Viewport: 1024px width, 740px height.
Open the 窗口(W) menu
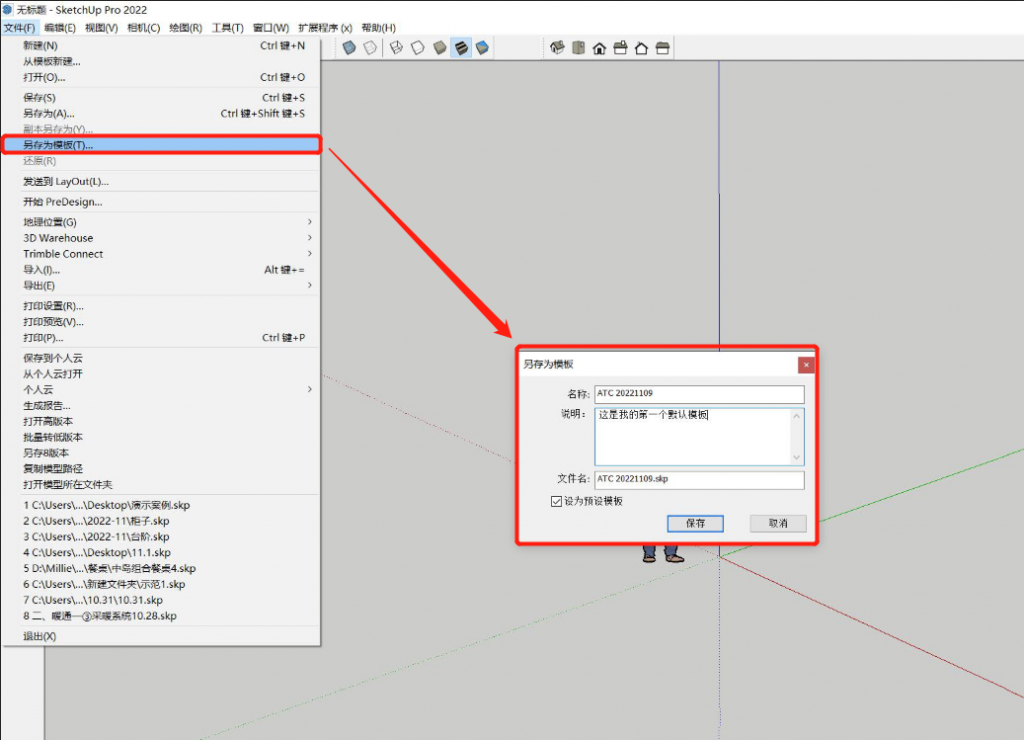(271, 27)
